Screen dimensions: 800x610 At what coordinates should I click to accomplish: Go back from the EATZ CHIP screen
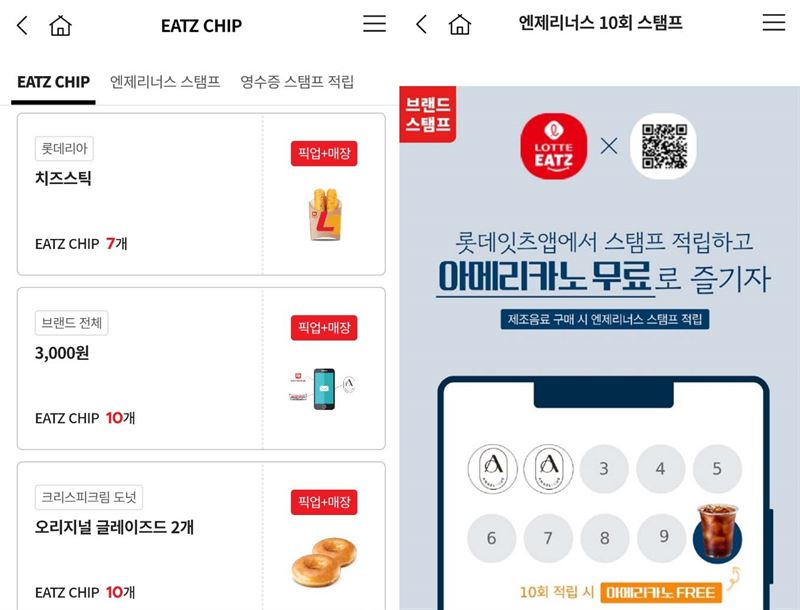tap(22, 25)
